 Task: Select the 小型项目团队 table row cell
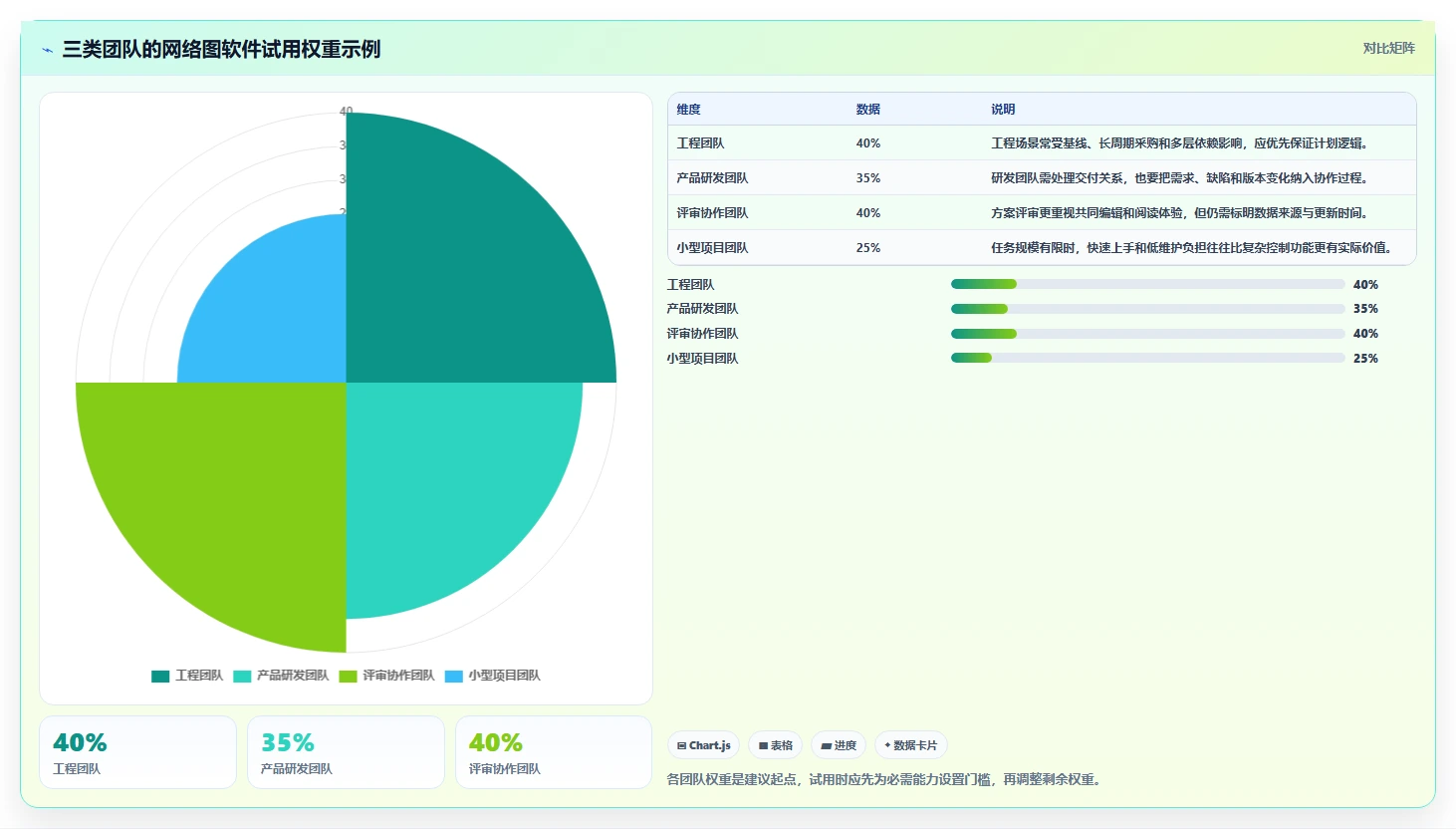[712, 248]
